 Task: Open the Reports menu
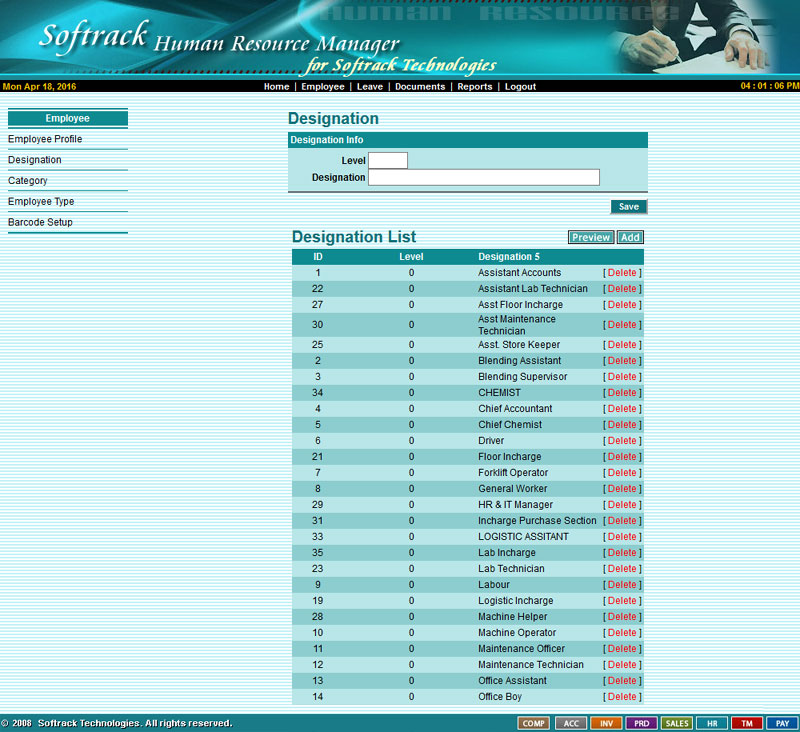click(x=475, y=87)
